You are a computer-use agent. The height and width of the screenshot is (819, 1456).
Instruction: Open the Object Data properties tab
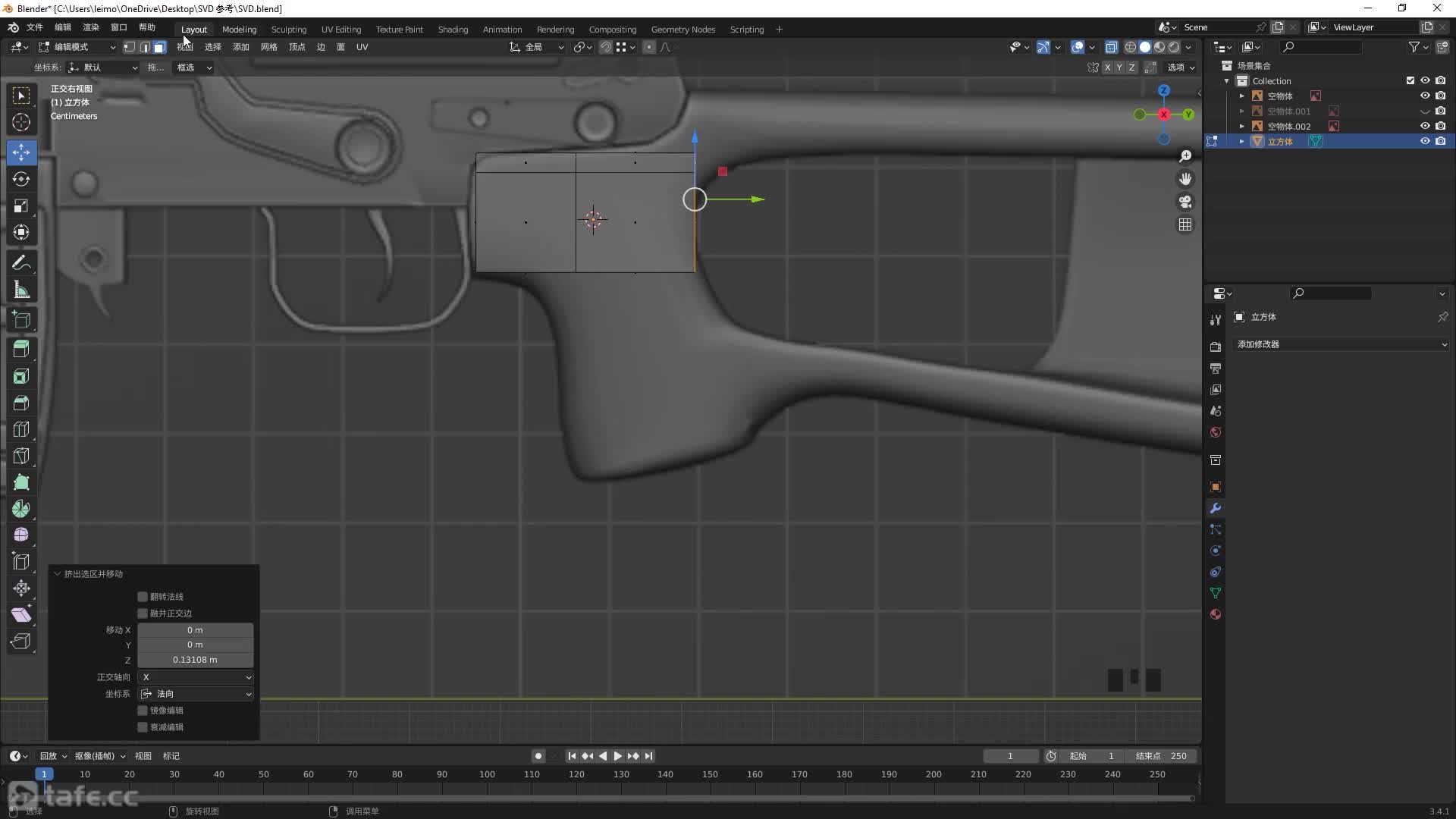click(x=1216, y=593)
